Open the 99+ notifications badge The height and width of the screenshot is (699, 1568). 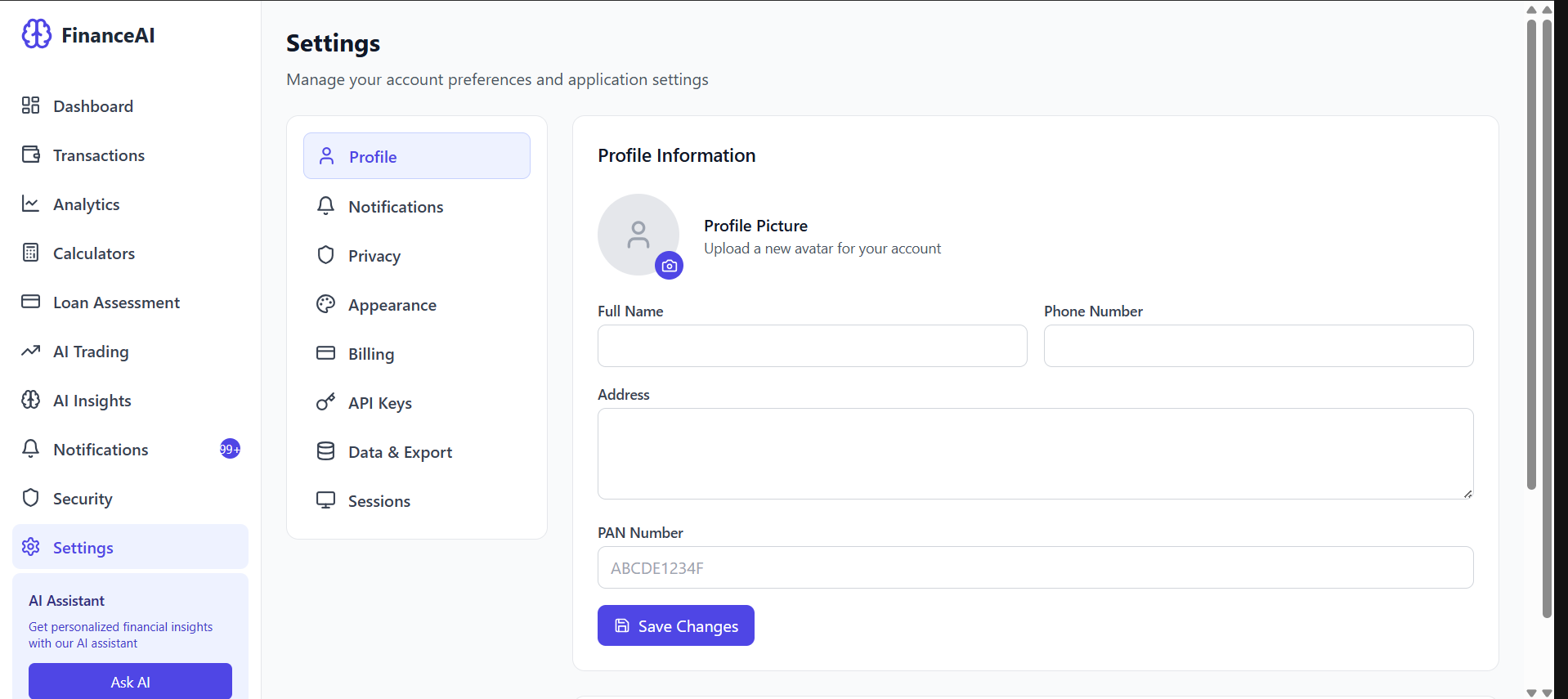[x=230, y=449]
